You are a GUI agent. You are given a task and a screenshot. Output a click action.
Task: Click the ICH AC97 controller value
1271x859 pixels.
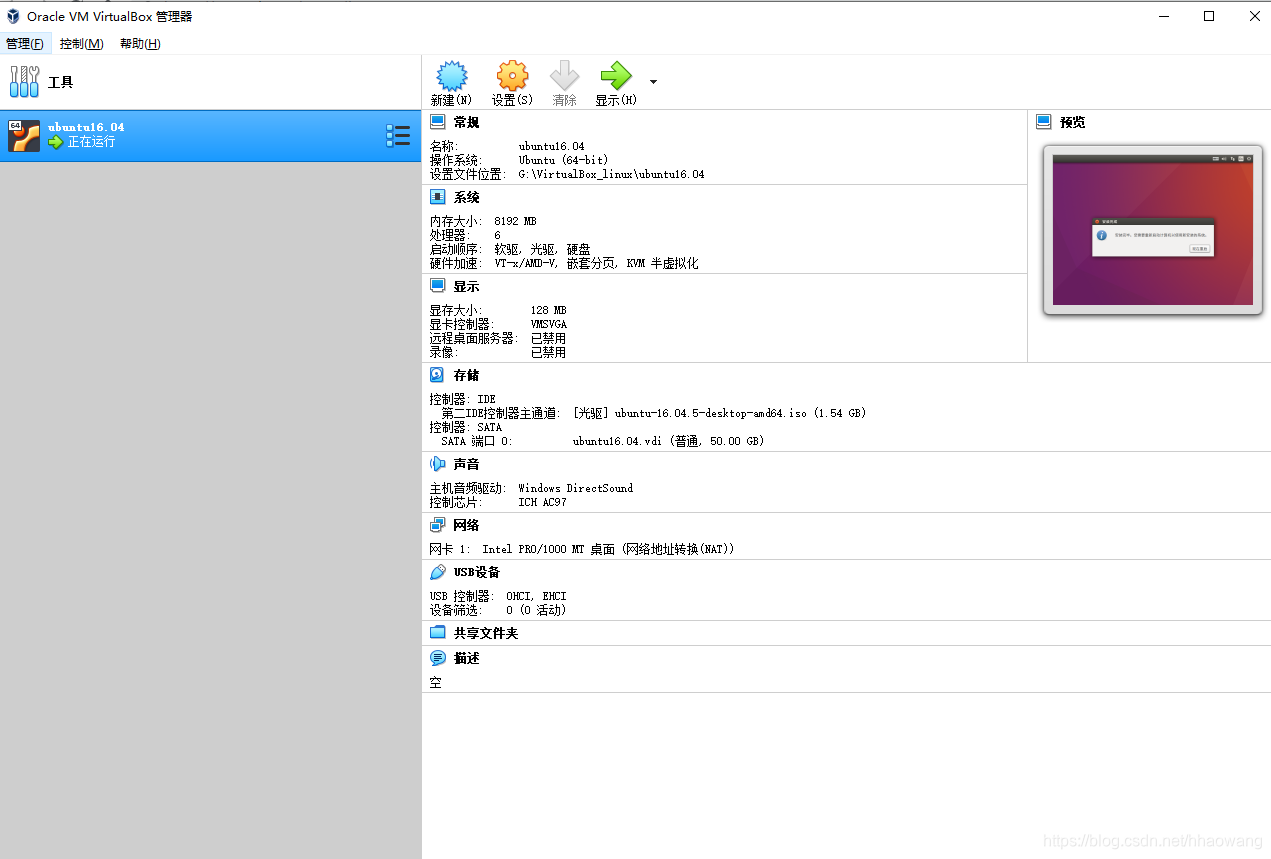click(542, 502)
